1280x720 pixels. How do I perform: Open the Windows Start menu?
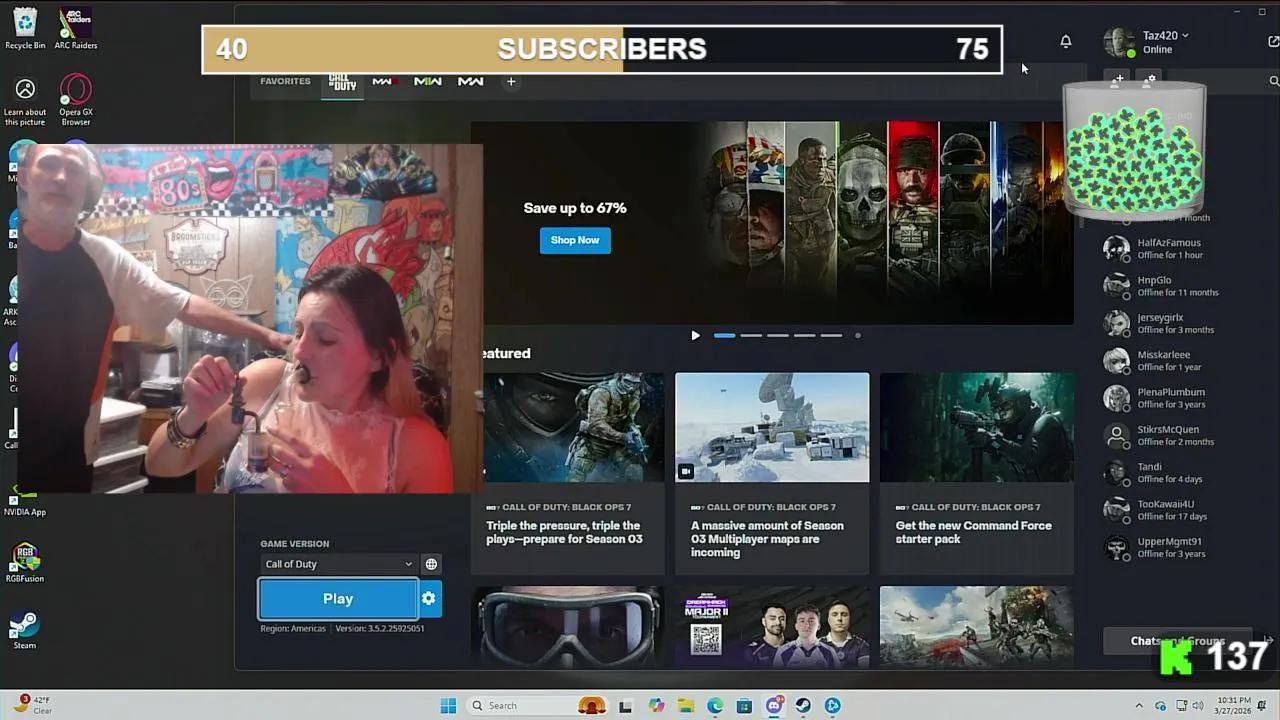click(448, 706)
